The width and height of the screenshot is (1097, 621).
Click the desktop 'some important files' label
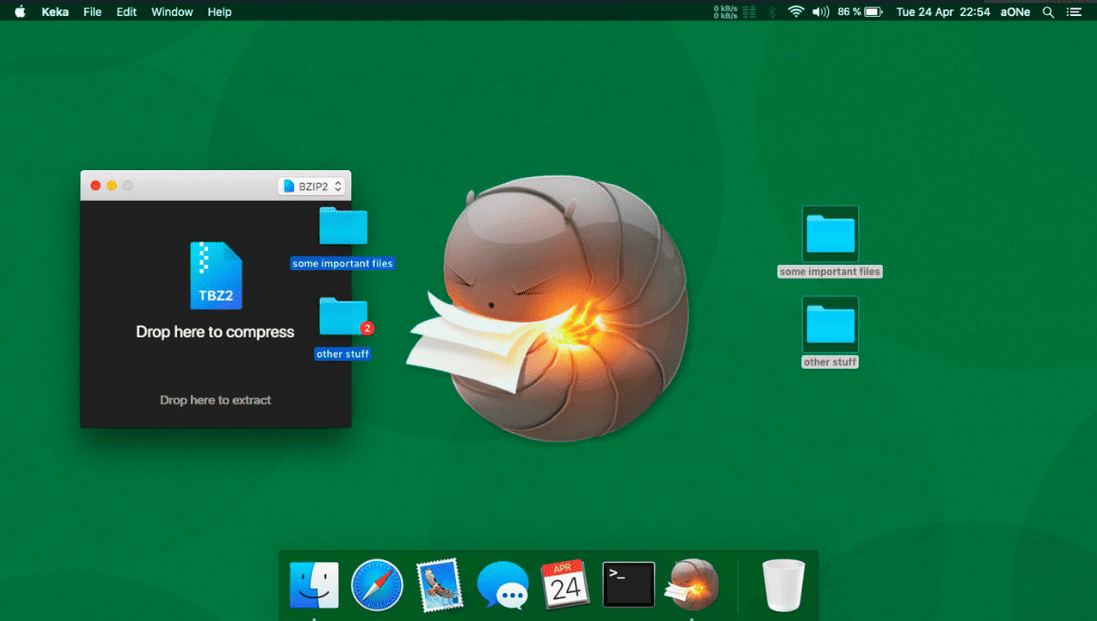[830, 271]
